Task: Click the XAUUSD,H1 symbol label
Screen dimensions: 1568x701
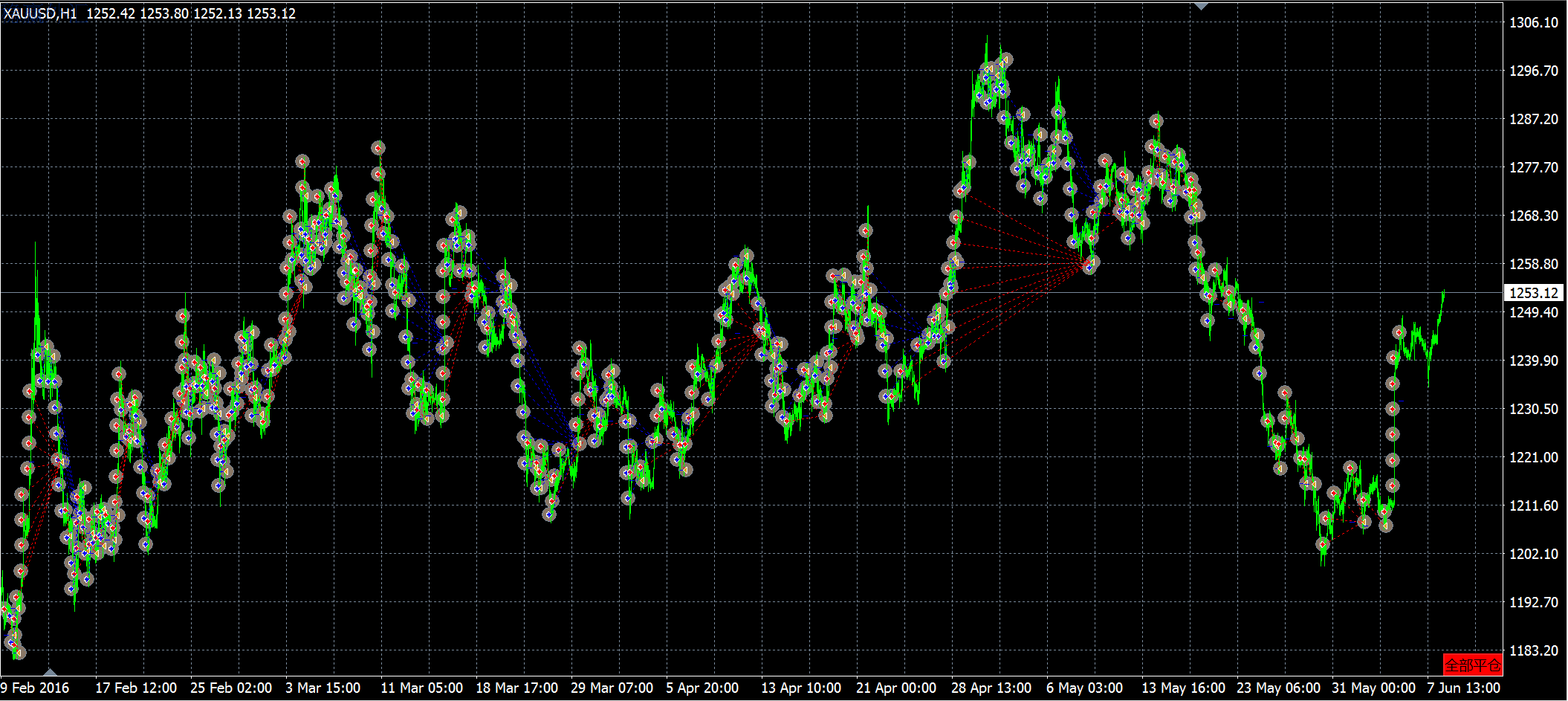Action: pyautogui.click(x=40, y=13)
